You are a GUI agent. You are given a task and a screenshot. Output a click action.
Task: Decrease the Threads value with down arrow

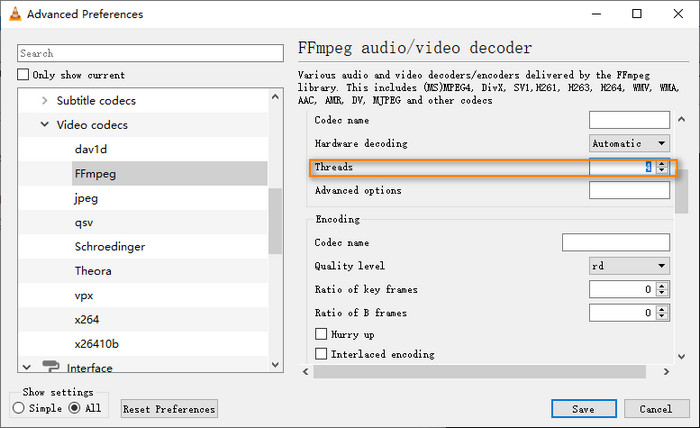pos(662,170)
